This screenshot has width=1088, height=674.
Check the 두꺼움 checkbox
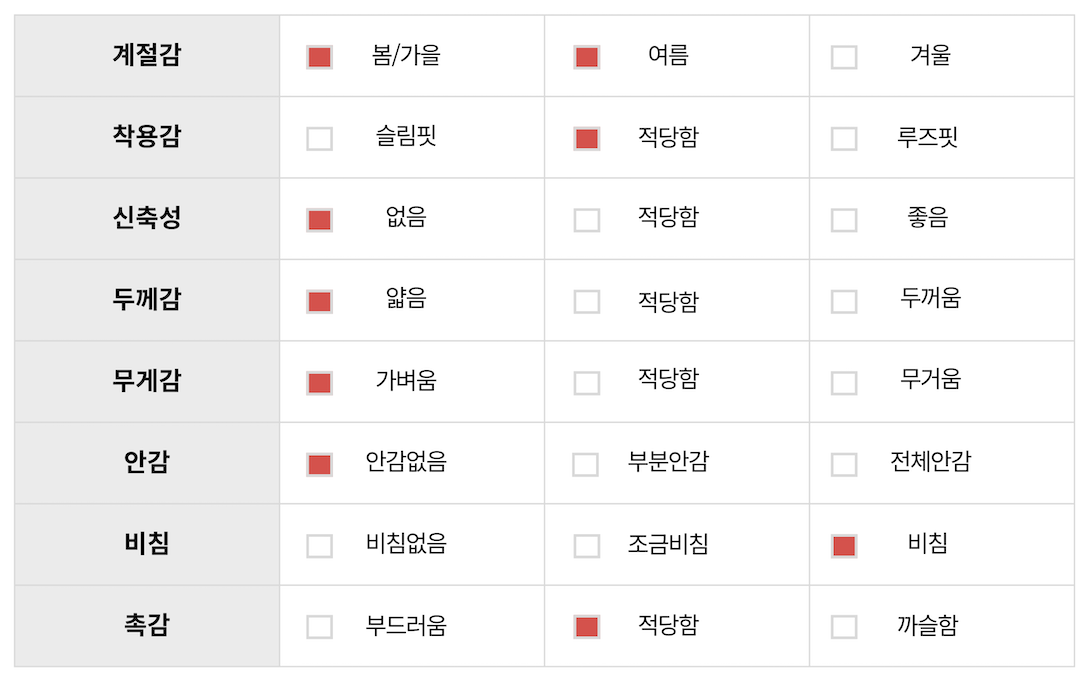pyautogui.click(x=844, y=301)
